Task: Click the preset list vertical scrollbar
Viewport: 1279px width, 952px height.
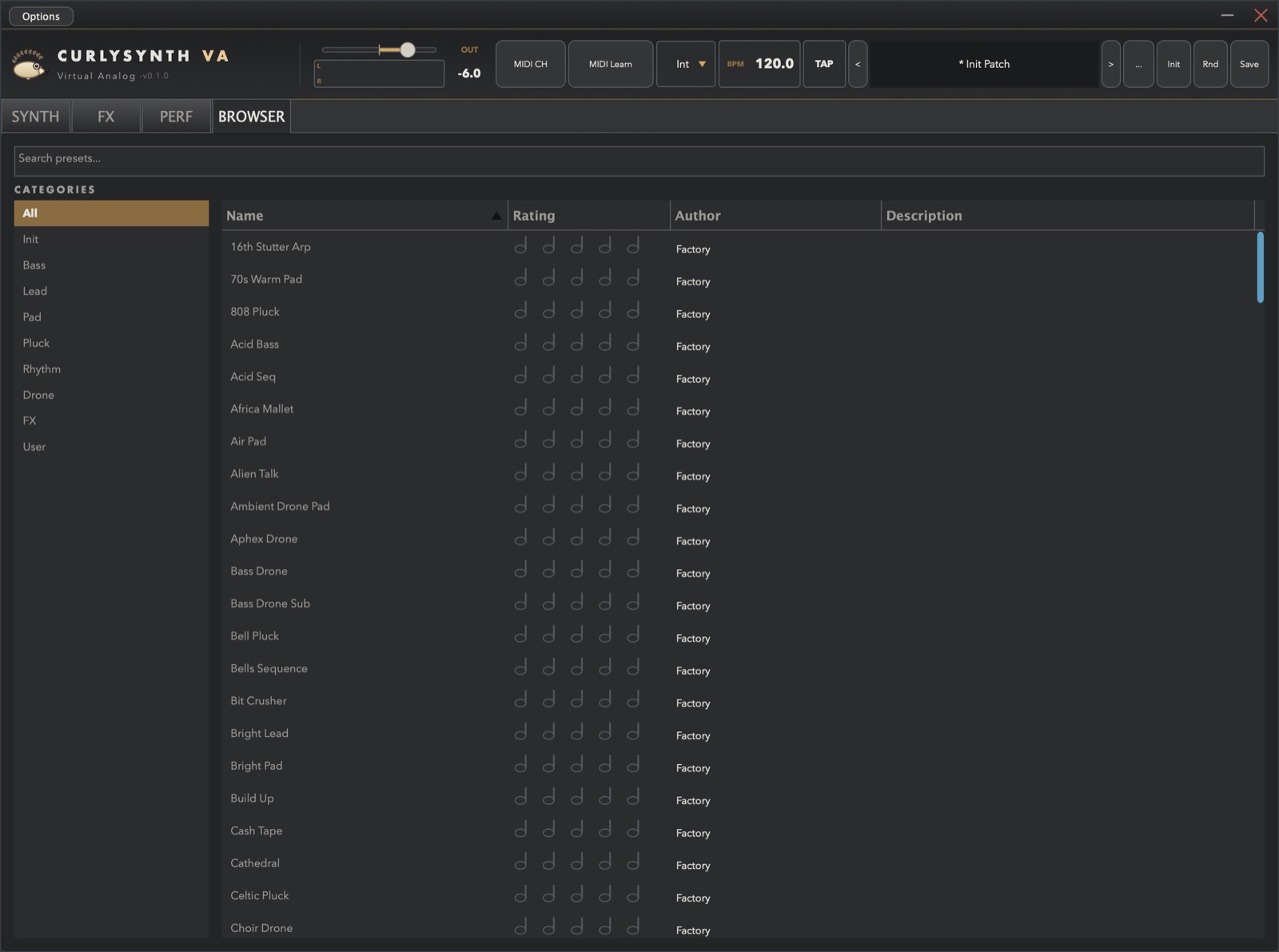Action: (1260, 267)
